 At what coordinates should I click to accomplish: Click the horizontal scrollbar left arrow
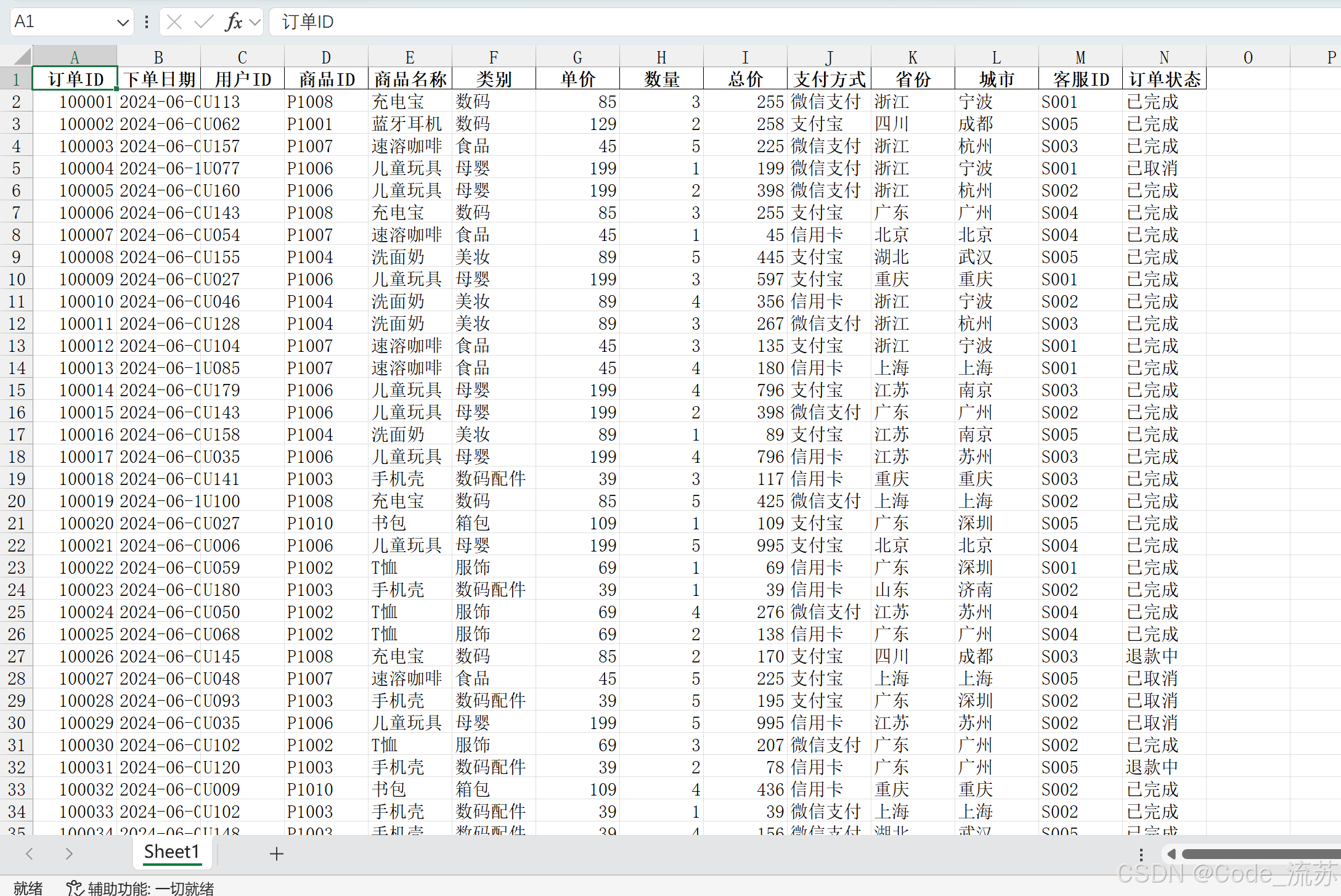[x=1172, y=853]
